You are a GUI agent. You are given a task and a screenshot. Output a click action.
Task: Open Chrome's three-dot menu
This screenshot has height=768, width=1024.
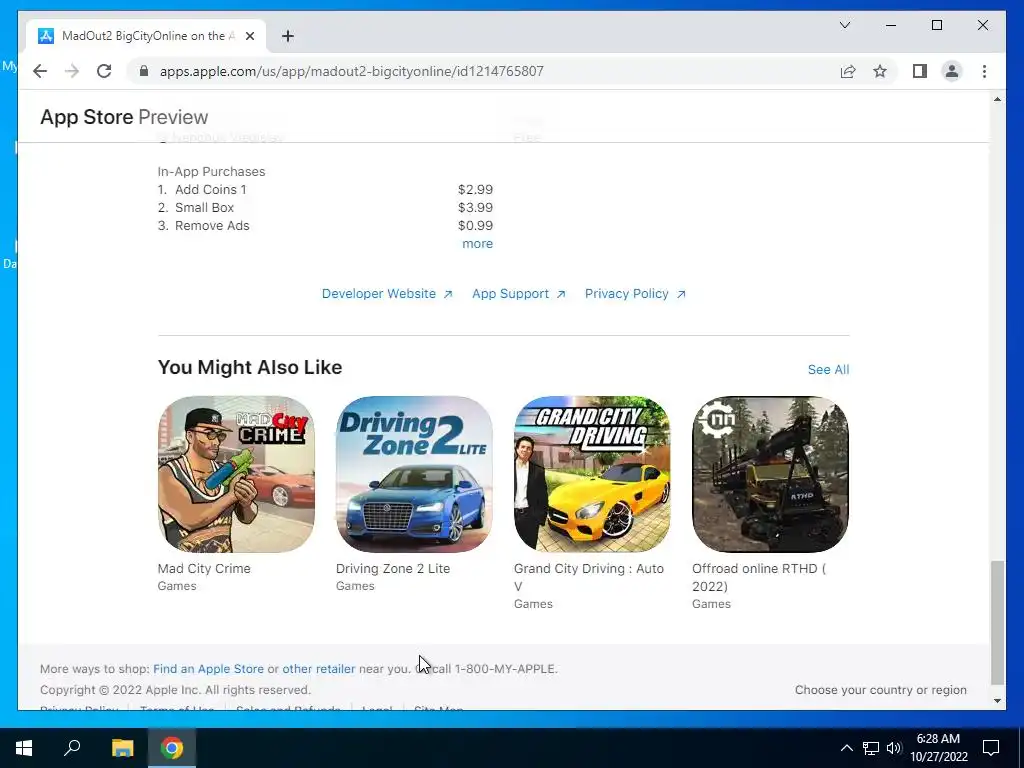tap(984, 71)
